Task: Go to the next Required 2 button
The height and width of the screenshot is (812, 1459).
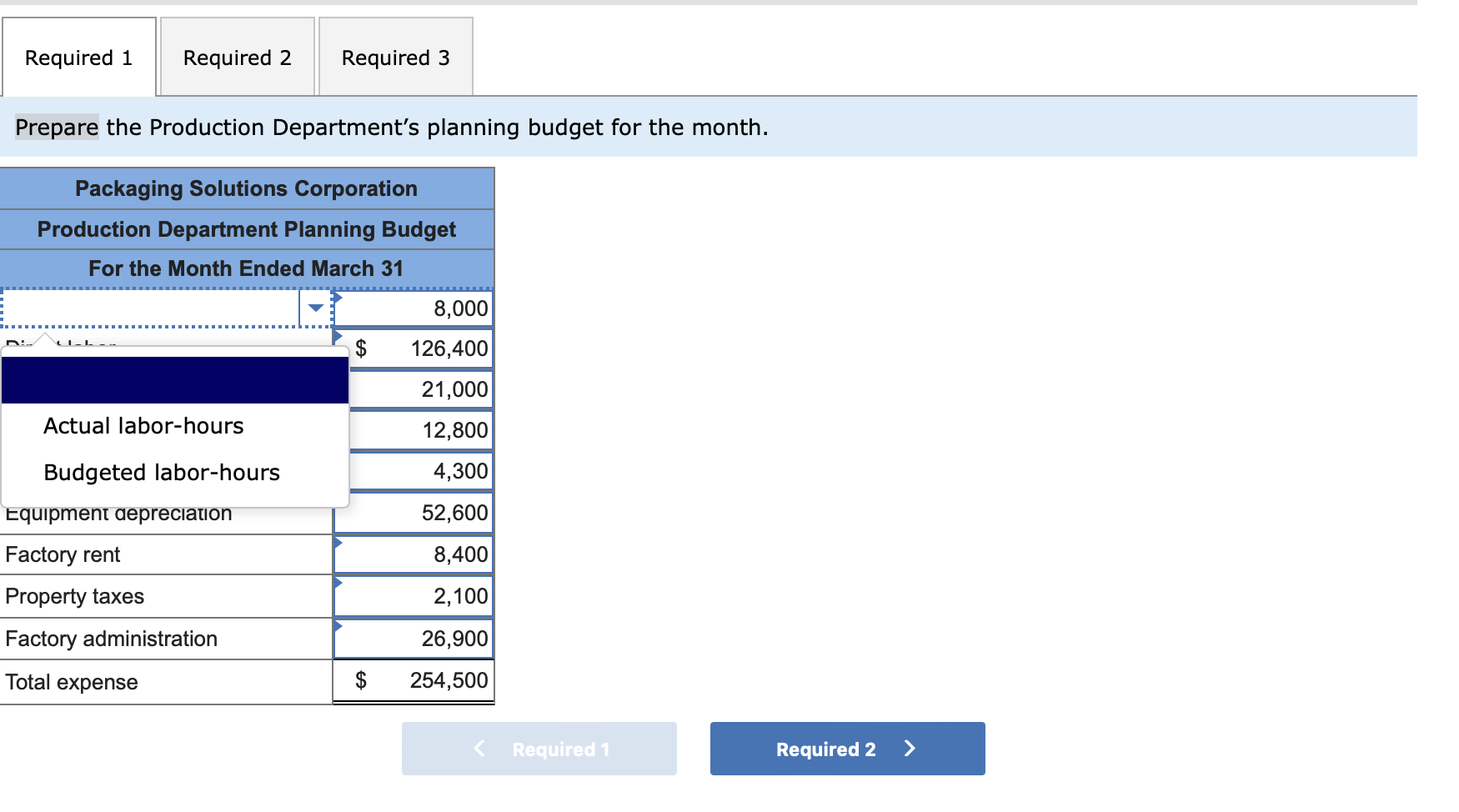Action: pyautogui.click(x=848, y=749)
